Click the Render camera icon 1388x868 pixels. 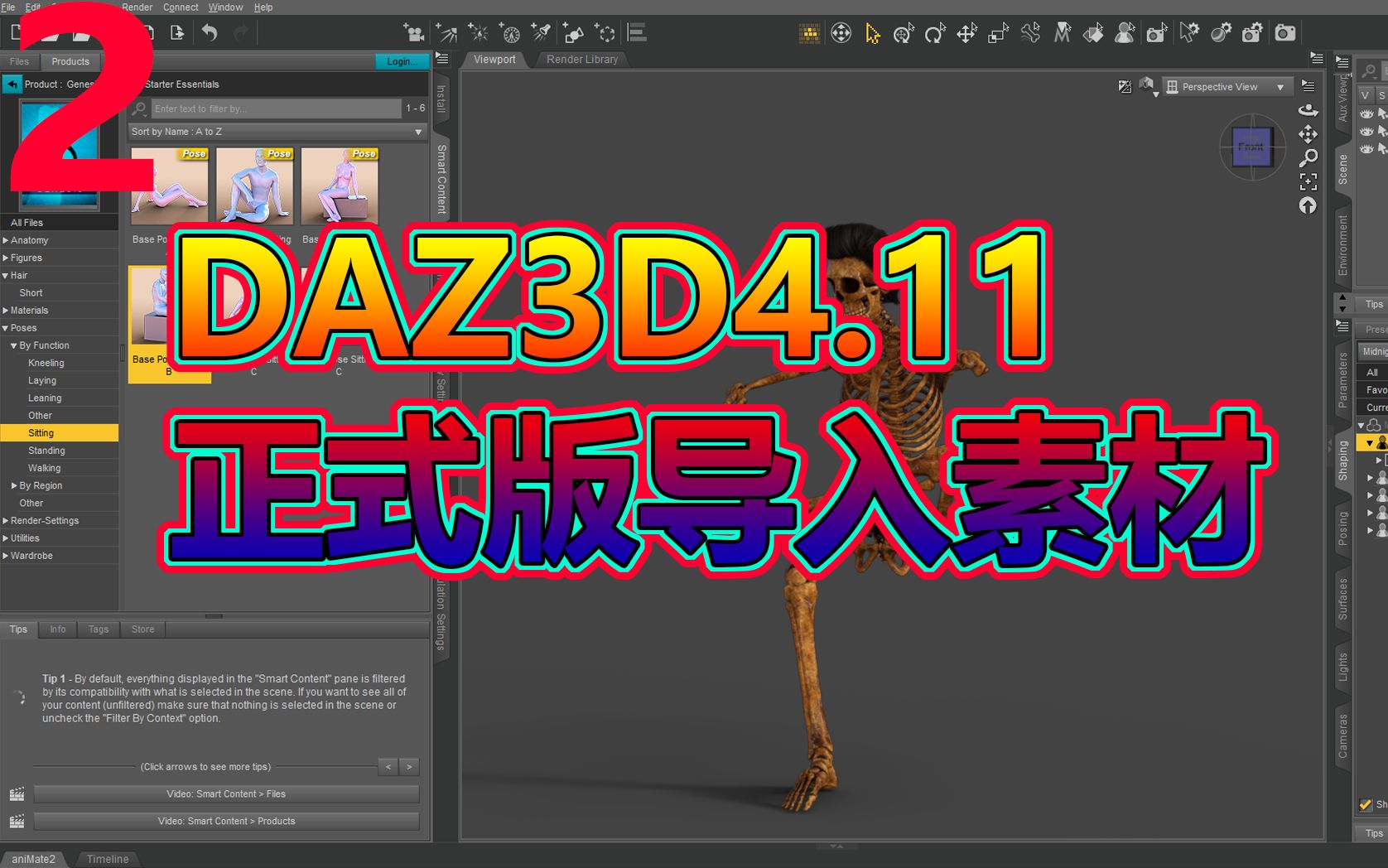point(1284,33)
